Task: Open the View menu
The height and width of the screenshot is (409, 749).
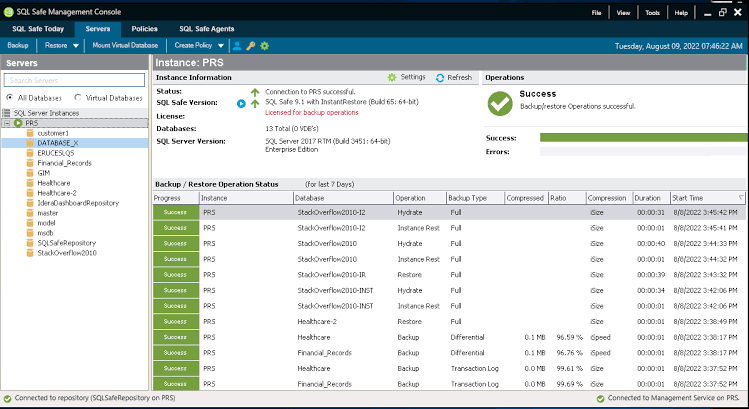Action: [623, 13]
